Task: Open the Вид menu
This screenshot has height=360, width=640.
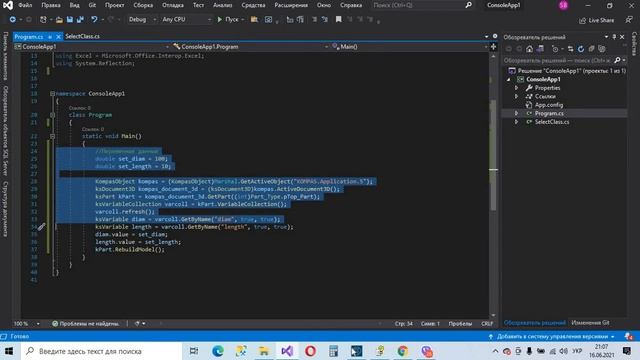Action: coord(74,5)
